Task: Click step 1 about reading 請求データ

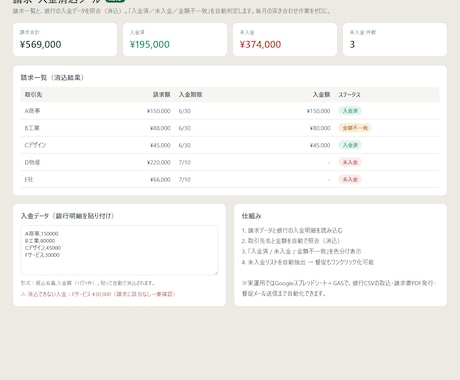Action: (x=292, y=231)
